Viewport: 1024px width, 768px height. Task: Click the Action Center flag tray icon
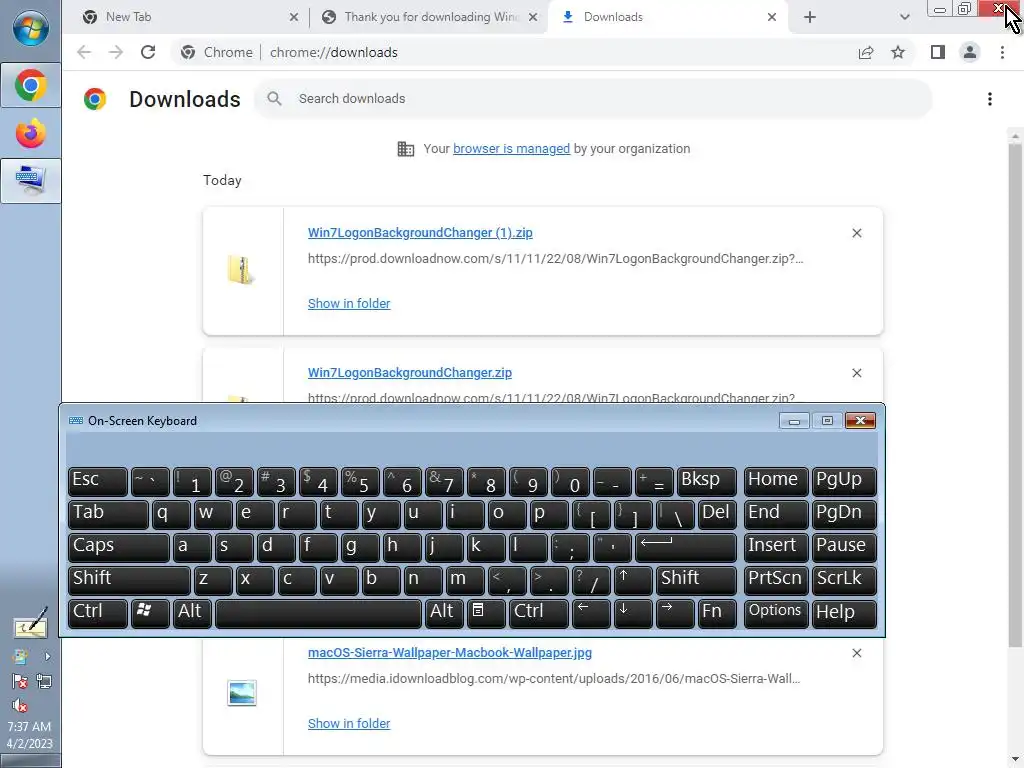(x=20, y=682)
